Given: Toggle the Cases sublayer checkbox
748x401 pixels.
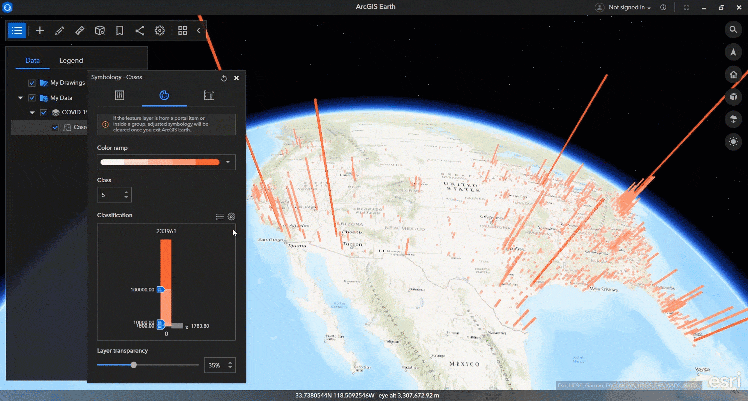Looking at the screenshot, I should pos(55,127).
